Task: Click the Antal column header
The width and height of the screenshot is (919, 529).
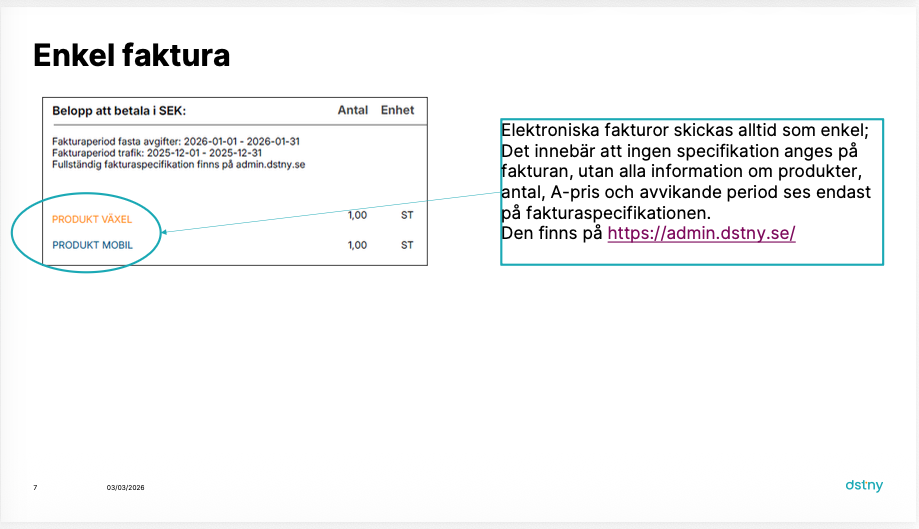Action: coord(352,110)
